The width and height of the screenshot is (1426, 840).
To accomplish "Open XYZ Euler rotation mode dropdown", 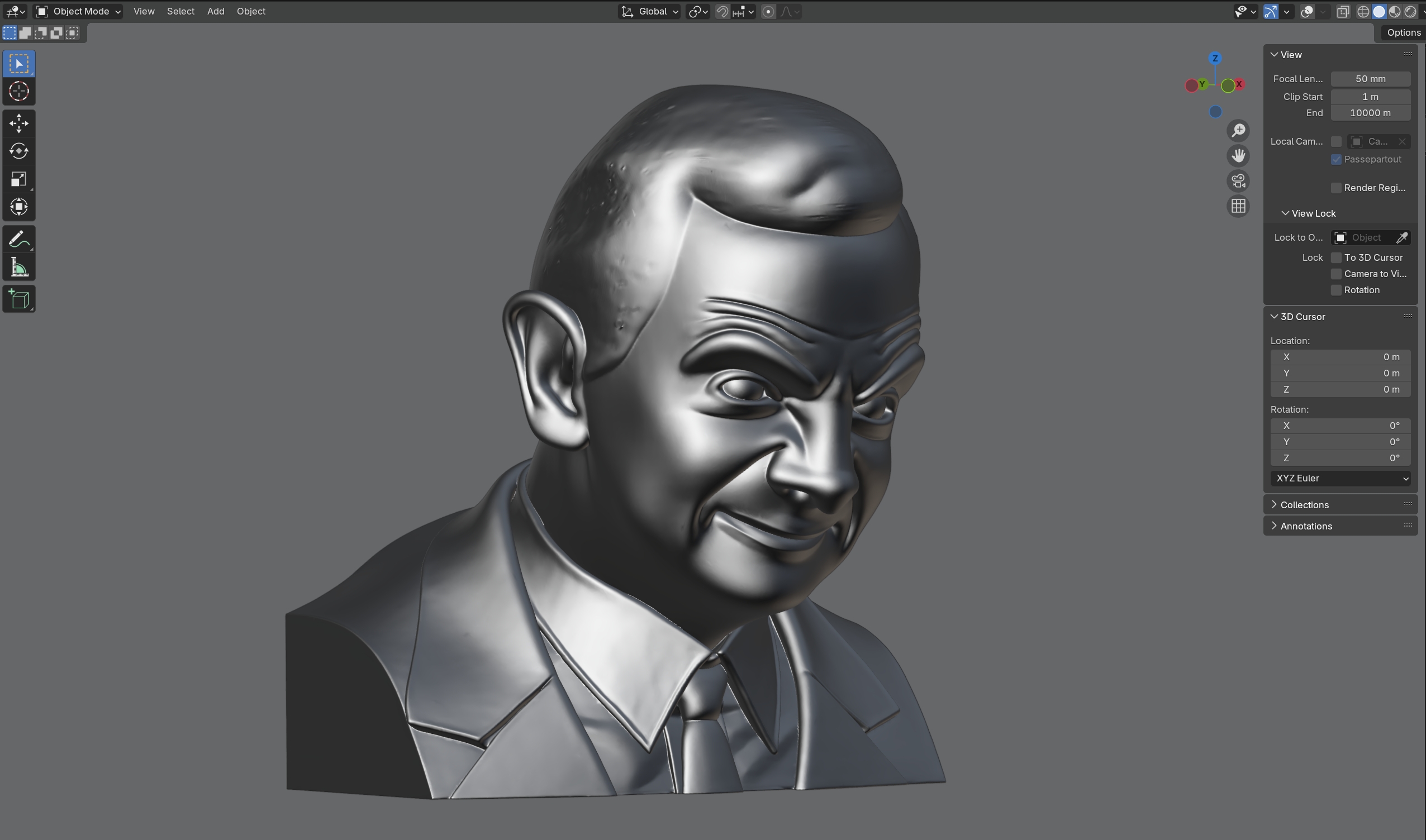I will [1340, 478].
